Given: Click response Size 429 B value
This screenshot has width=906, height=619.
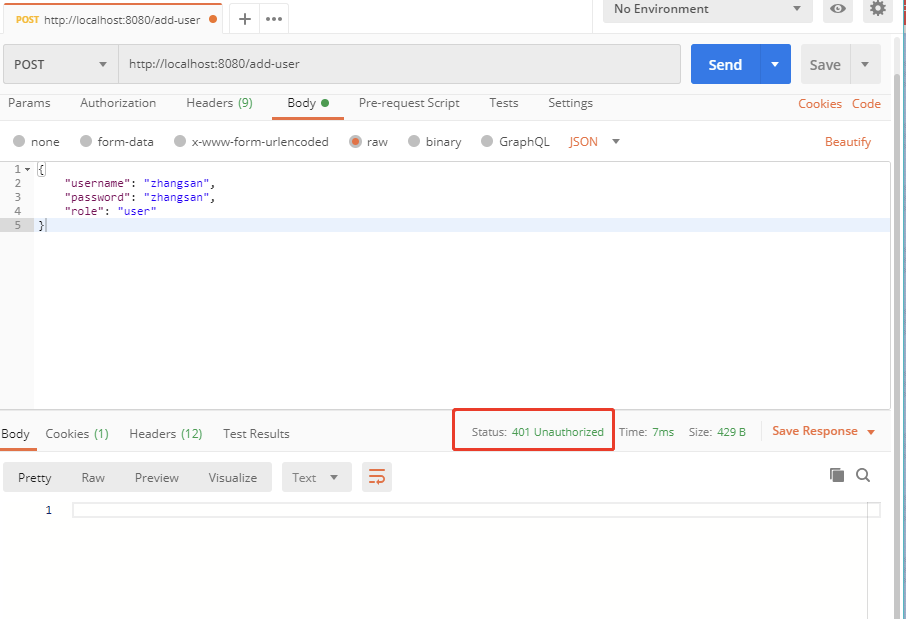Looking at the screenshot, I should coord(732,432).
